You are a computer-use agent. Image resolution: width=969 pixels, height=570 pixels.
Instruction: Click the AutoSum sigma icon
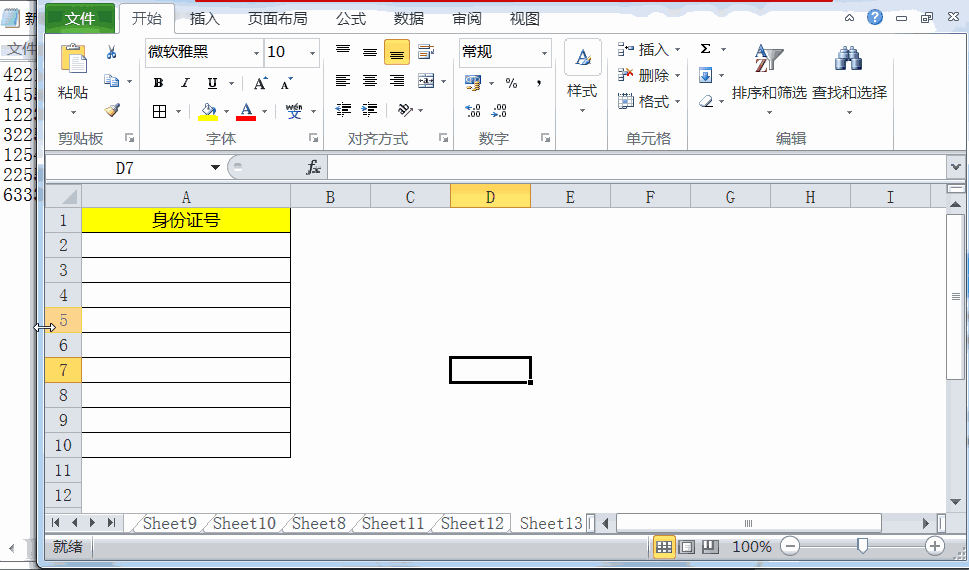coord(706,49)
